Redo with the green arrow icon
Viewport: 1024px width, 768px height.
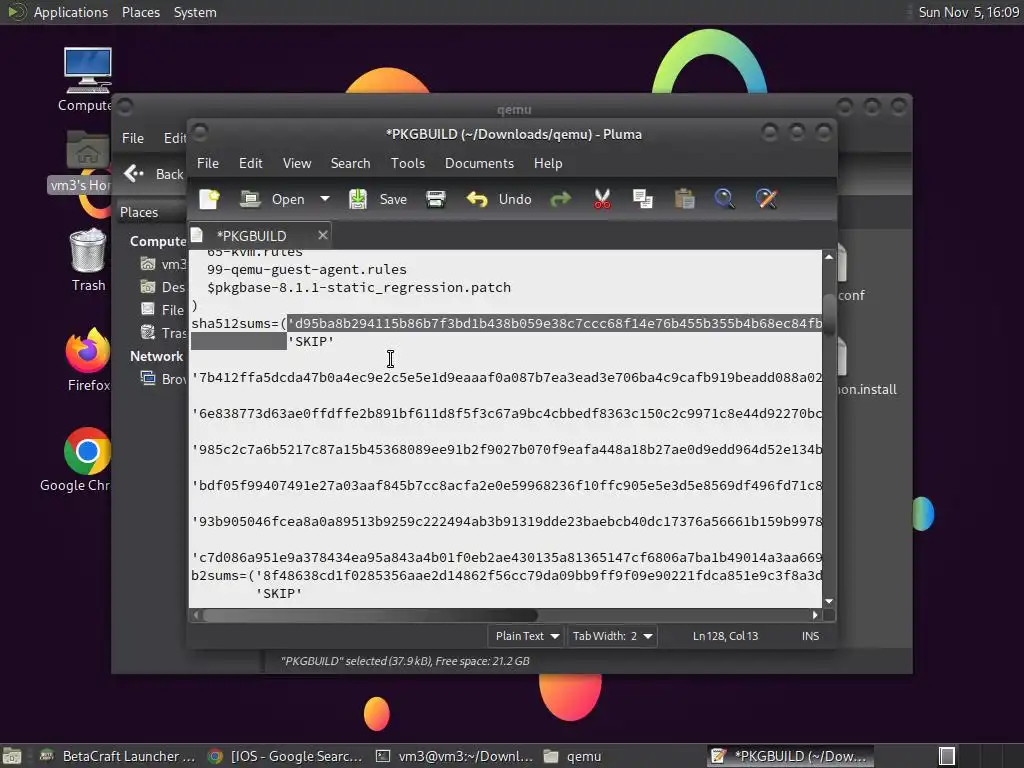pos(560,199)
